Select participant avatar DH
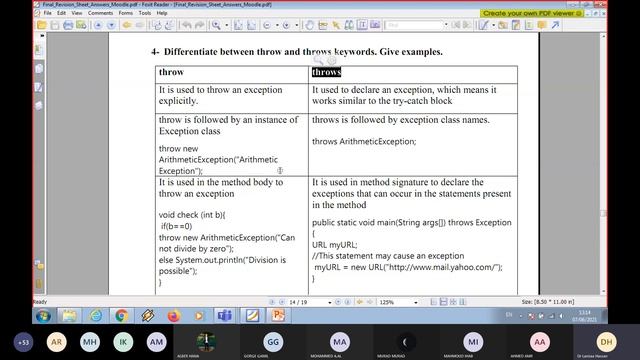Screen dimensions: 640x360 [x=606, y=342]
